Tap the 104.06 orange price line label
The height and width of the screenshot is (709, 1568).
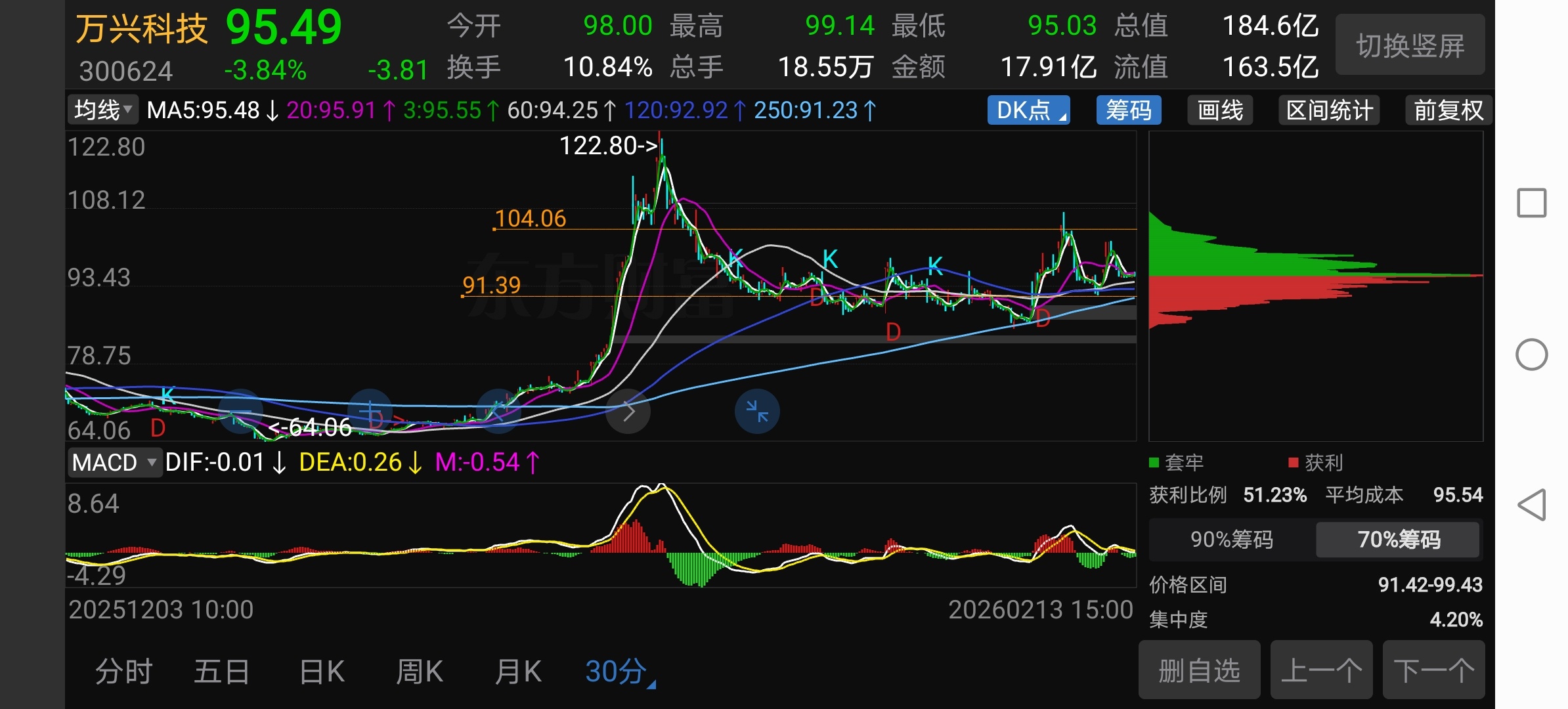(530, 219)
